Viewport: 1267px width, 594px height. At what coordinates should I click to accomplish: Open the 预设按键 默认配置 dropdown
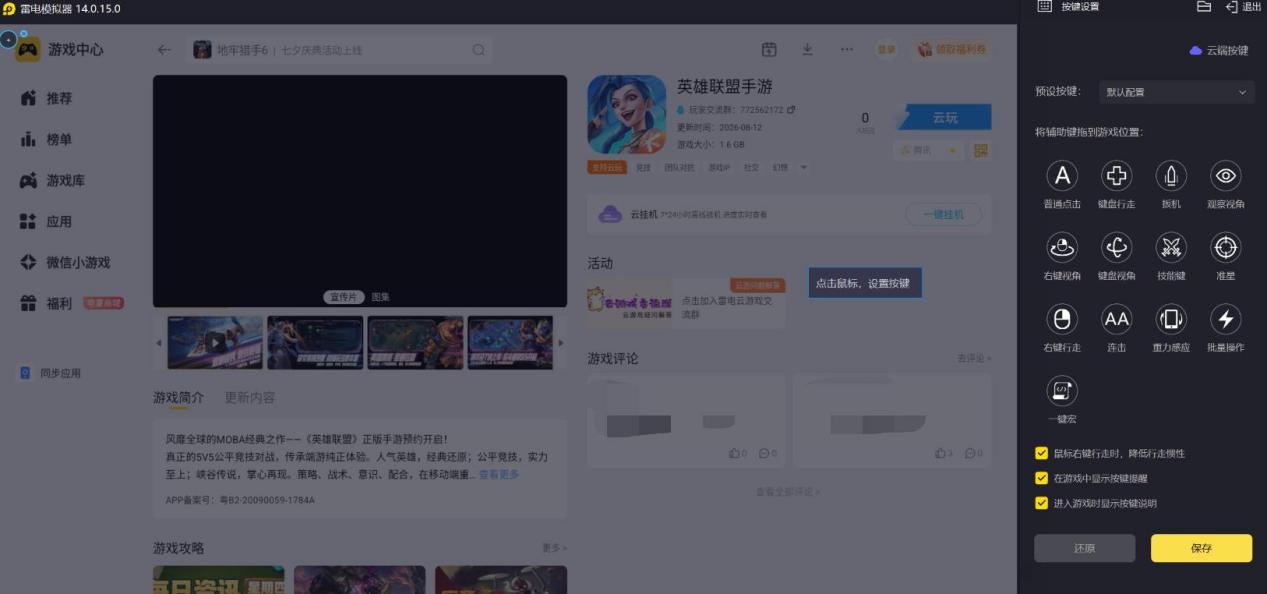[x=1175, y=92]
